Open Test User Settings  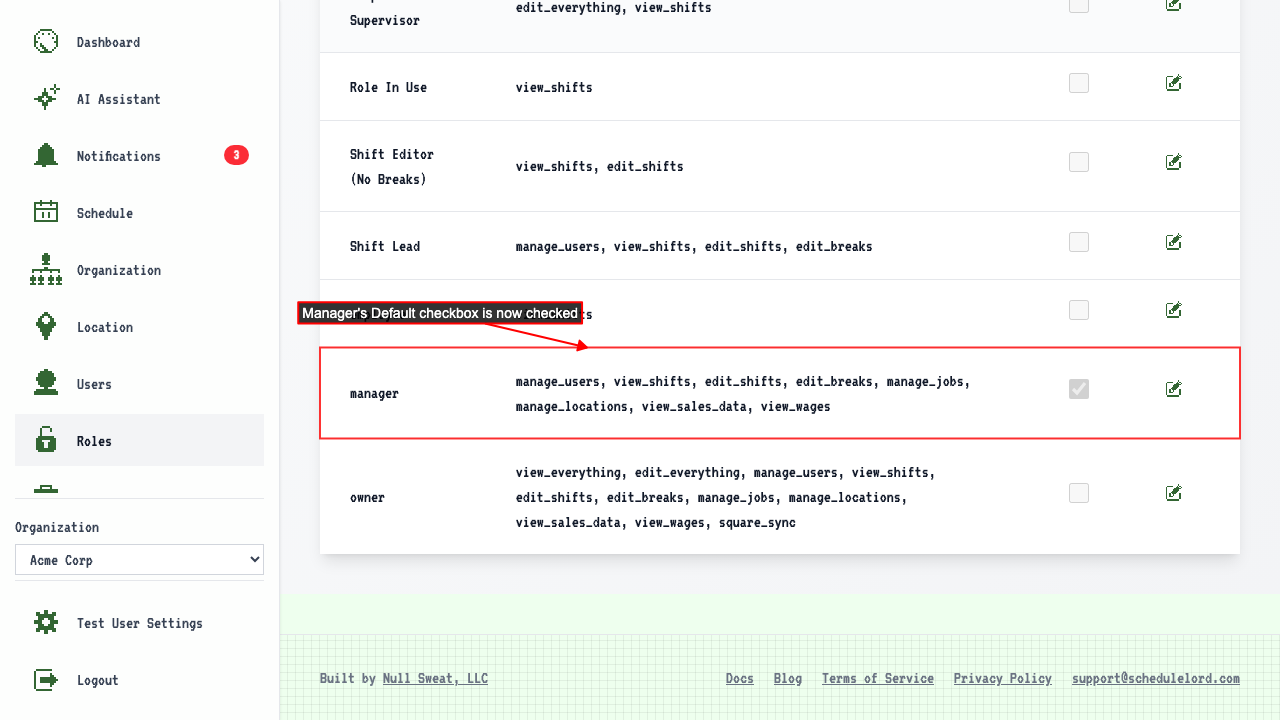coord(139,623)
